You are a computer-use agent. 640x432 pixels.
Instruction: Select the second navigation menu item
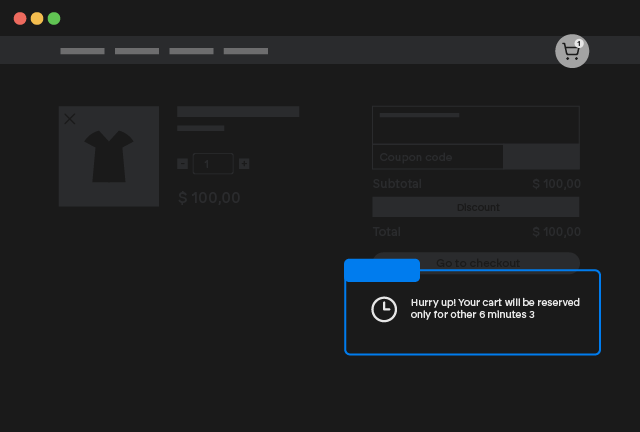[137, 50]
